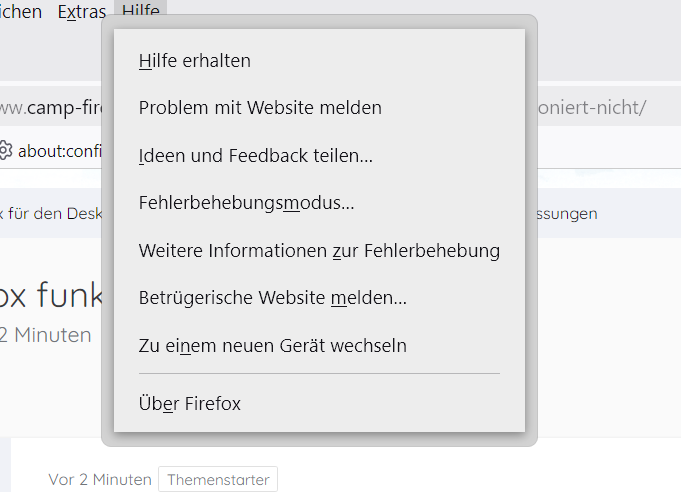Viewport: 681px width, 492px height.
Task: Select Betrügerische Website melden
Action: [273, 298]
